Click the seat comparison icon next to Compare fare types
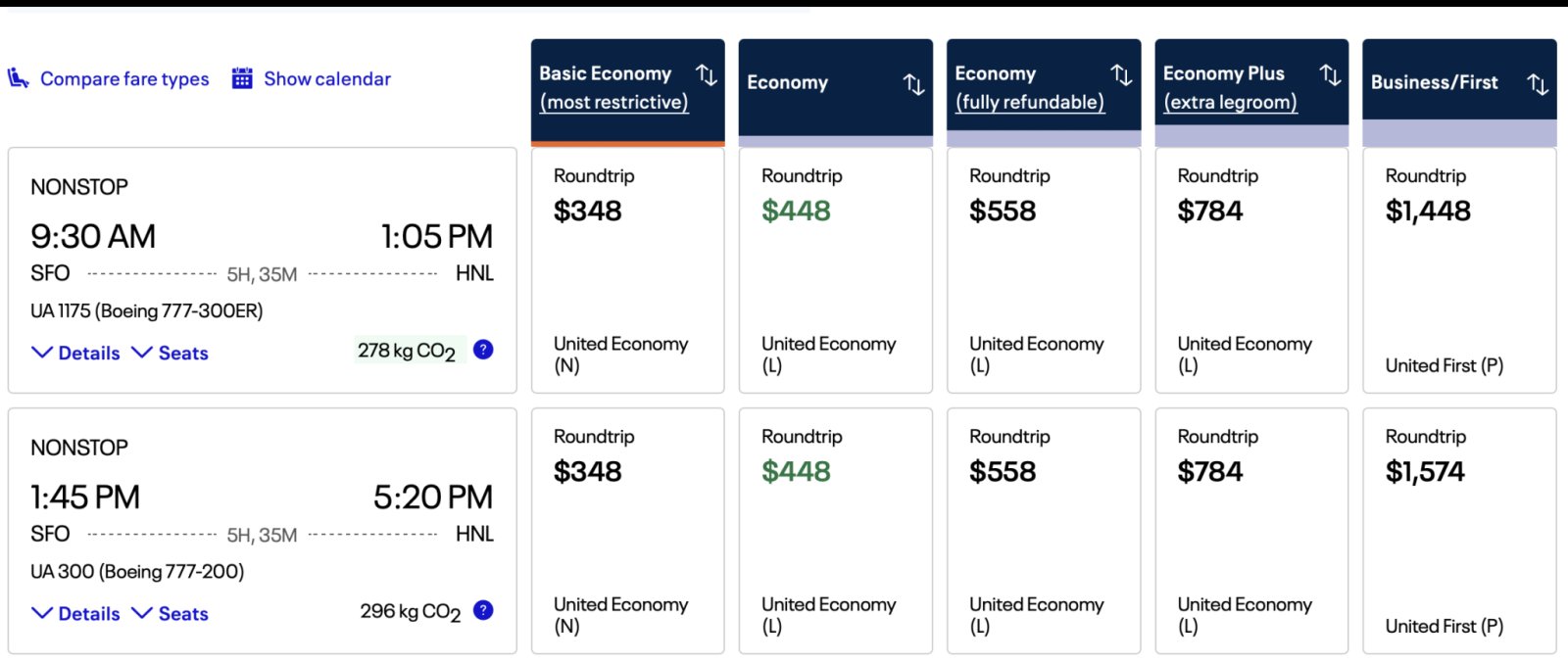Viewport: 1568px width, 664px height. pyautogui.click(x=18, y=77)
